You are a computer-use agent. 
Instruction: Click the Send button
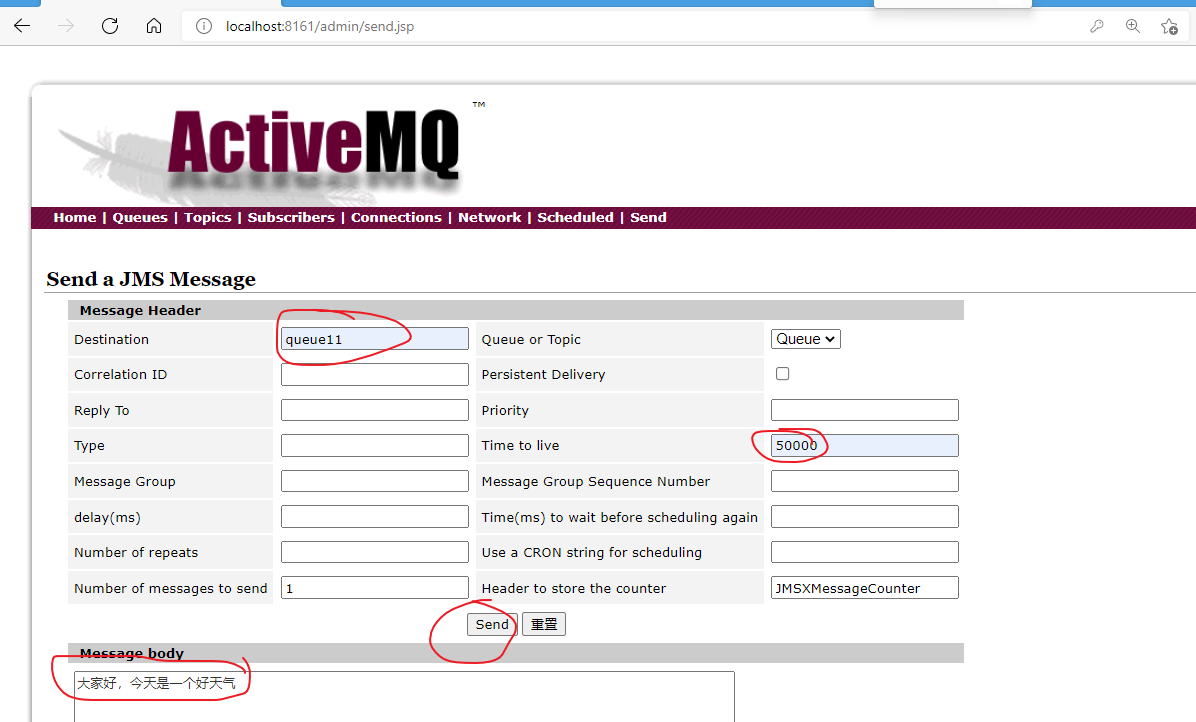(x=492, y=624)
